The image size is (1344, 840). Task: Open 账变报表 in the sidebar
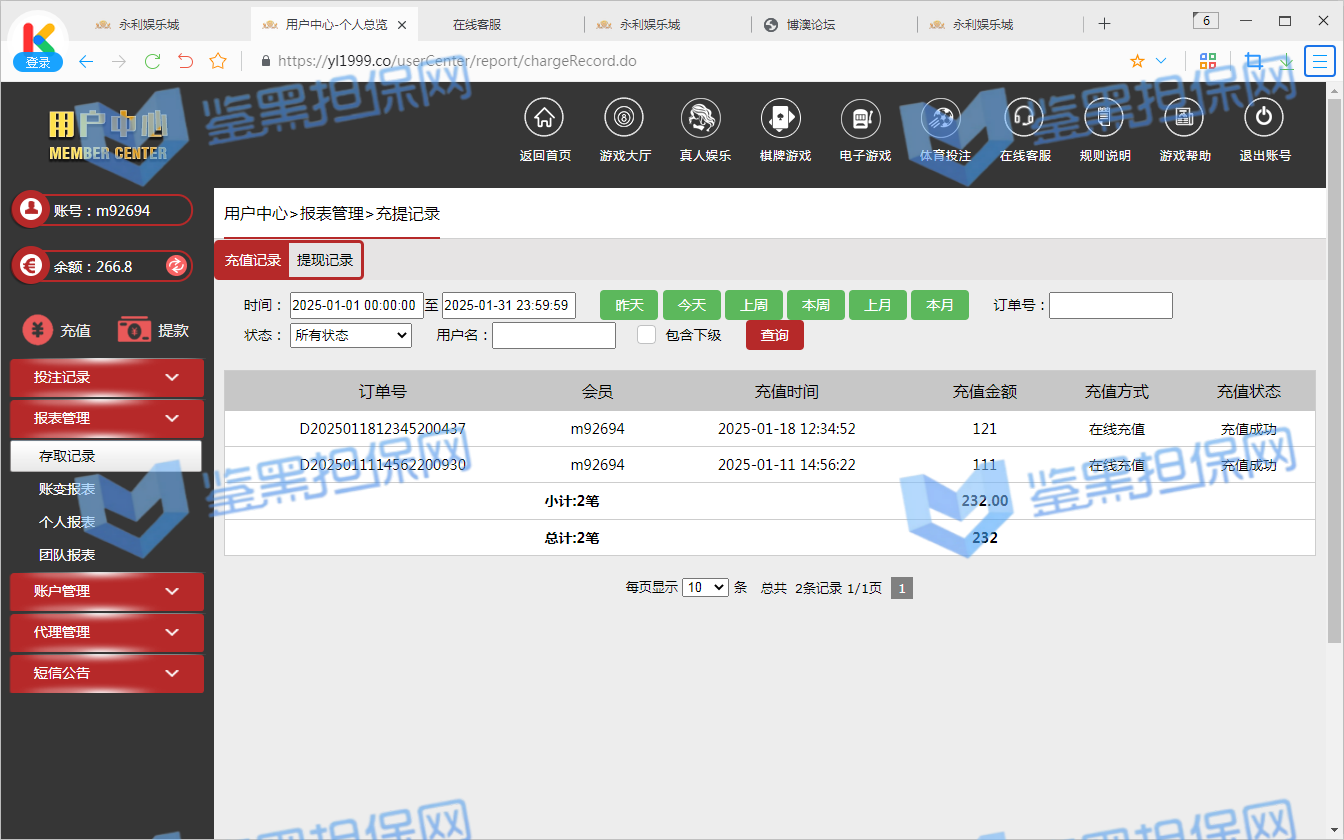(67, 489)
